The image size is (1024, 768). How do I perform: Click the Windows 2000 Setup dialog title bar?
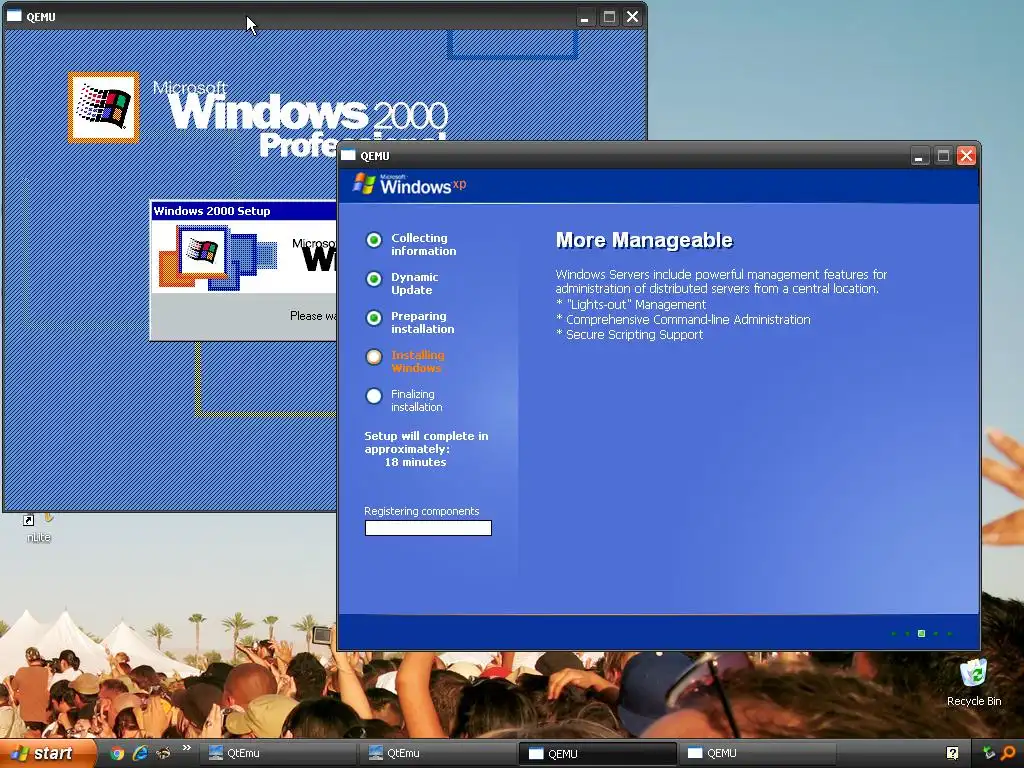point(243,211)
